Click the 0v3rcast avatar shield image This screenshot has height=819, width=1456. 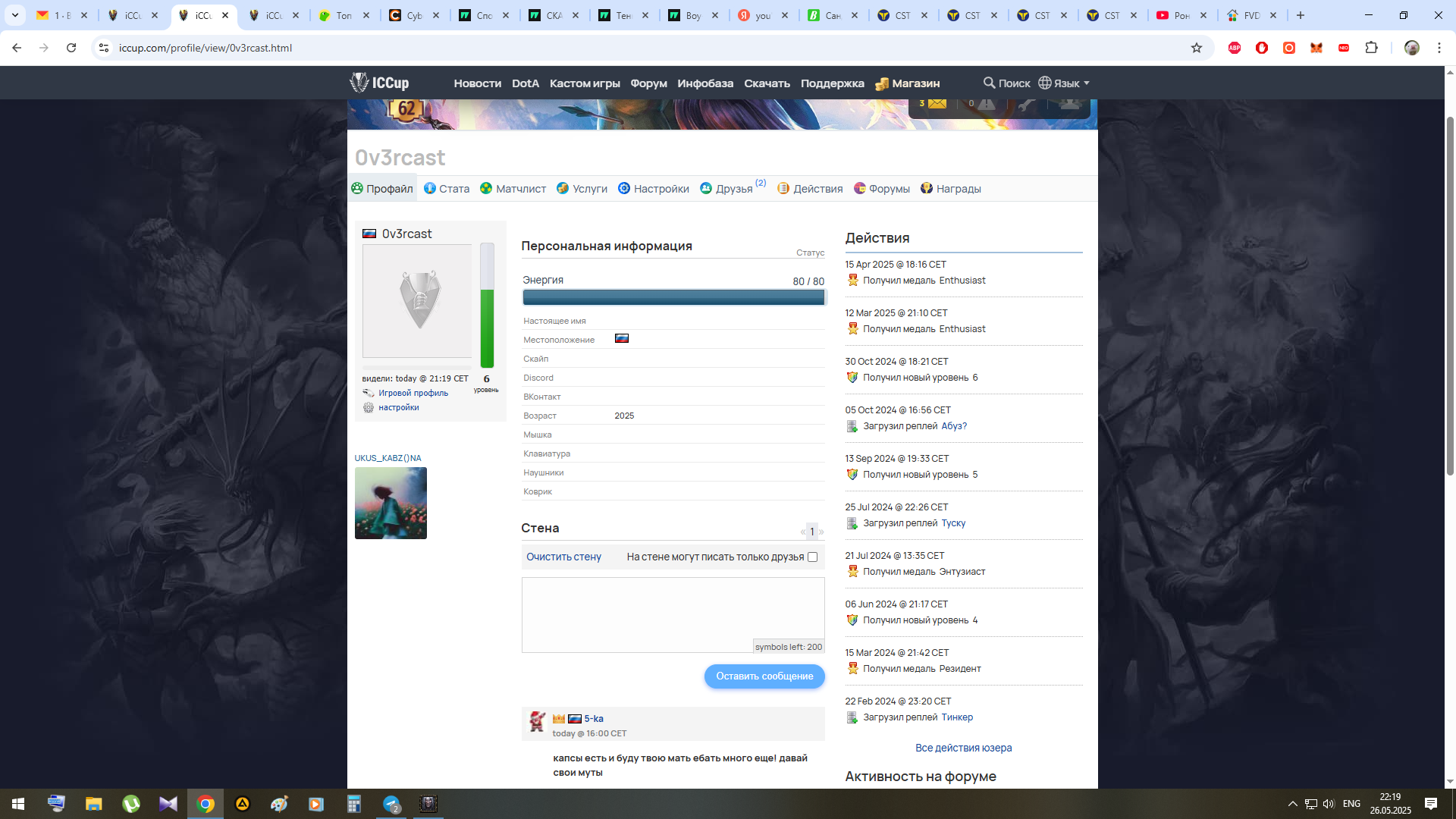[417, 301]
